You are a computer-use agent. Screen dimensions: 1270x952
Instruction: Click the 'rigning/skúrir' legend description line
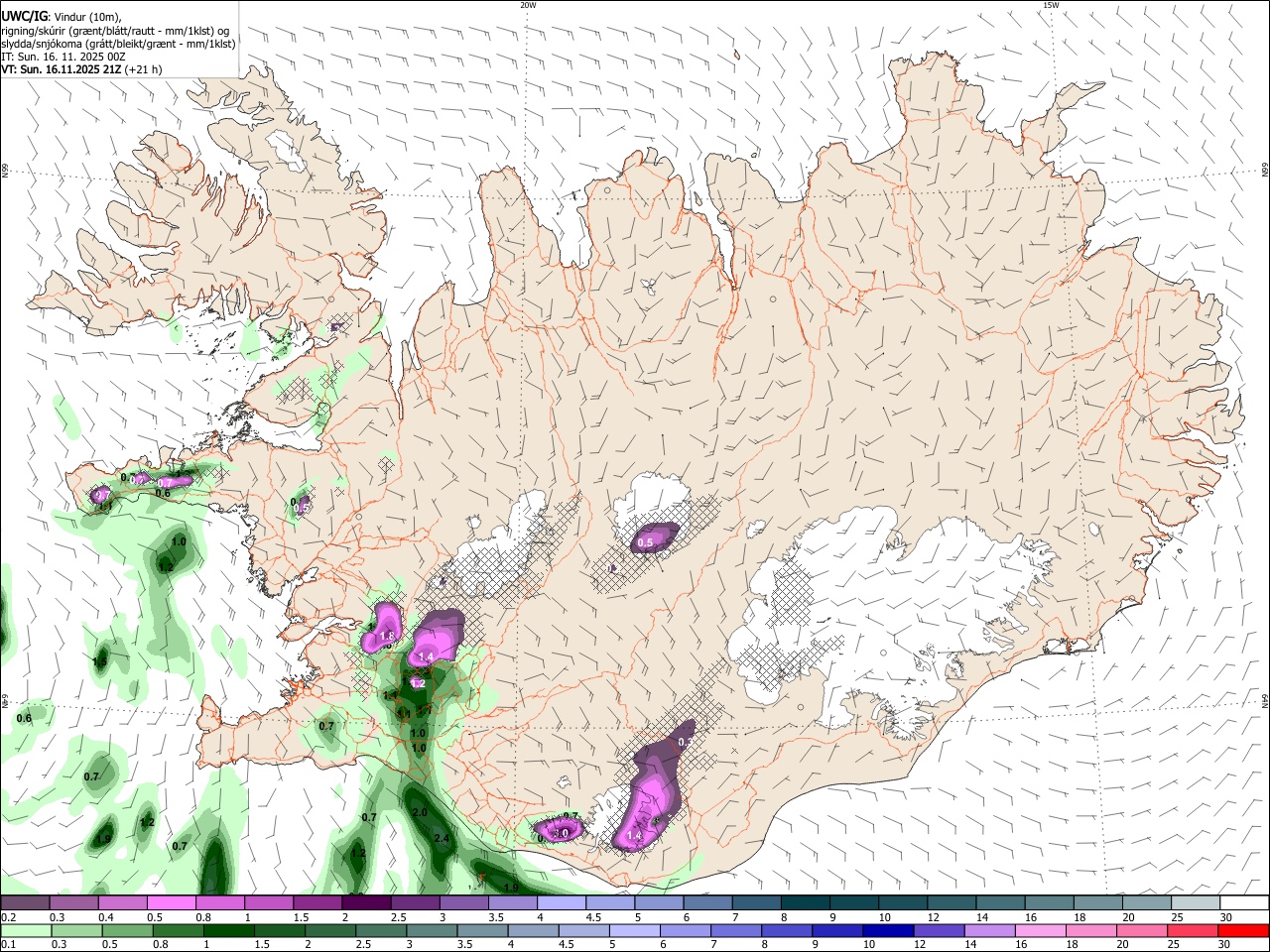[114, 31]
